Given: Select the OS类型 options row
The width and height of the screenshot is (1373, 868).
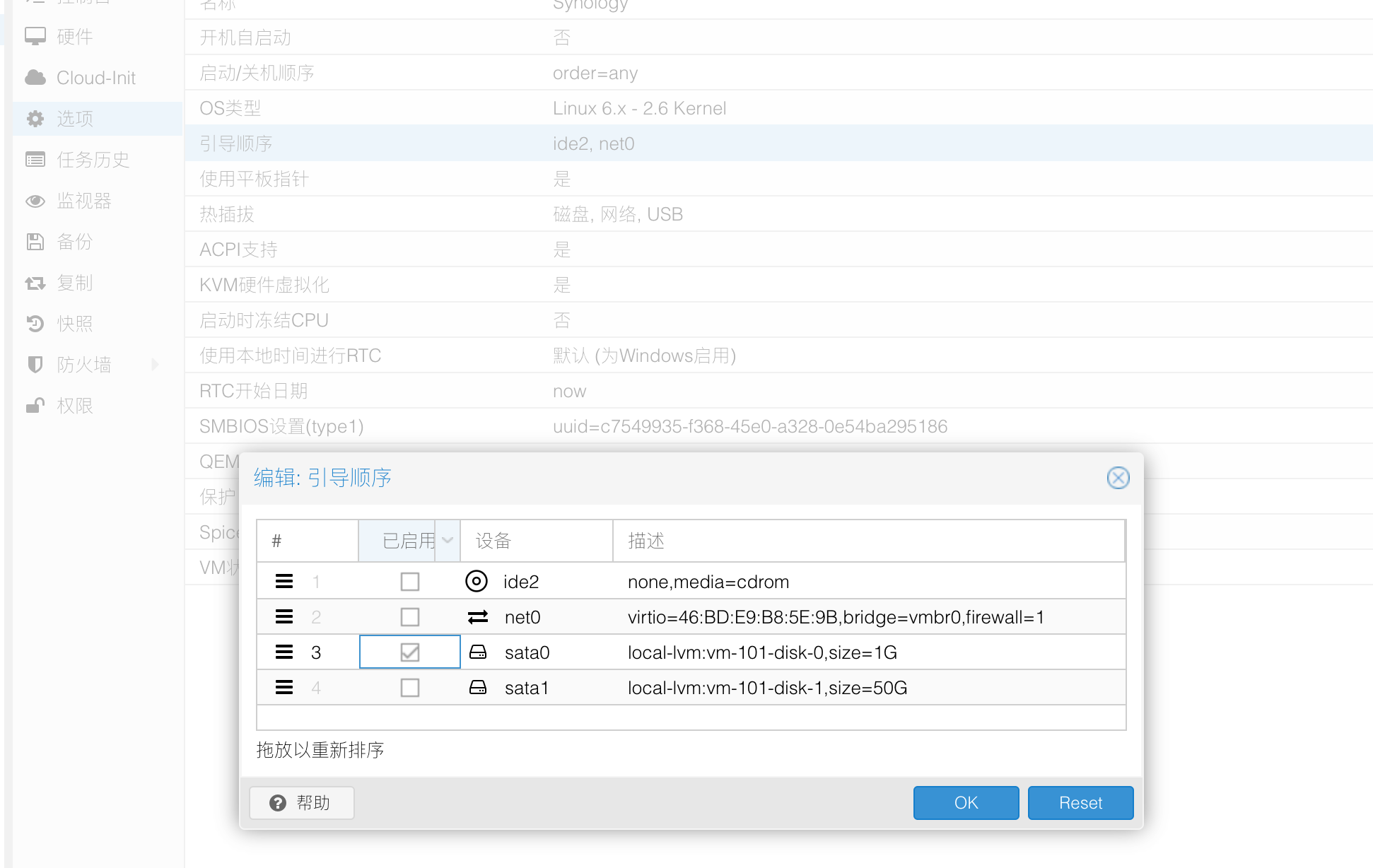Looking at the screenshot, I should coord(778,108).
